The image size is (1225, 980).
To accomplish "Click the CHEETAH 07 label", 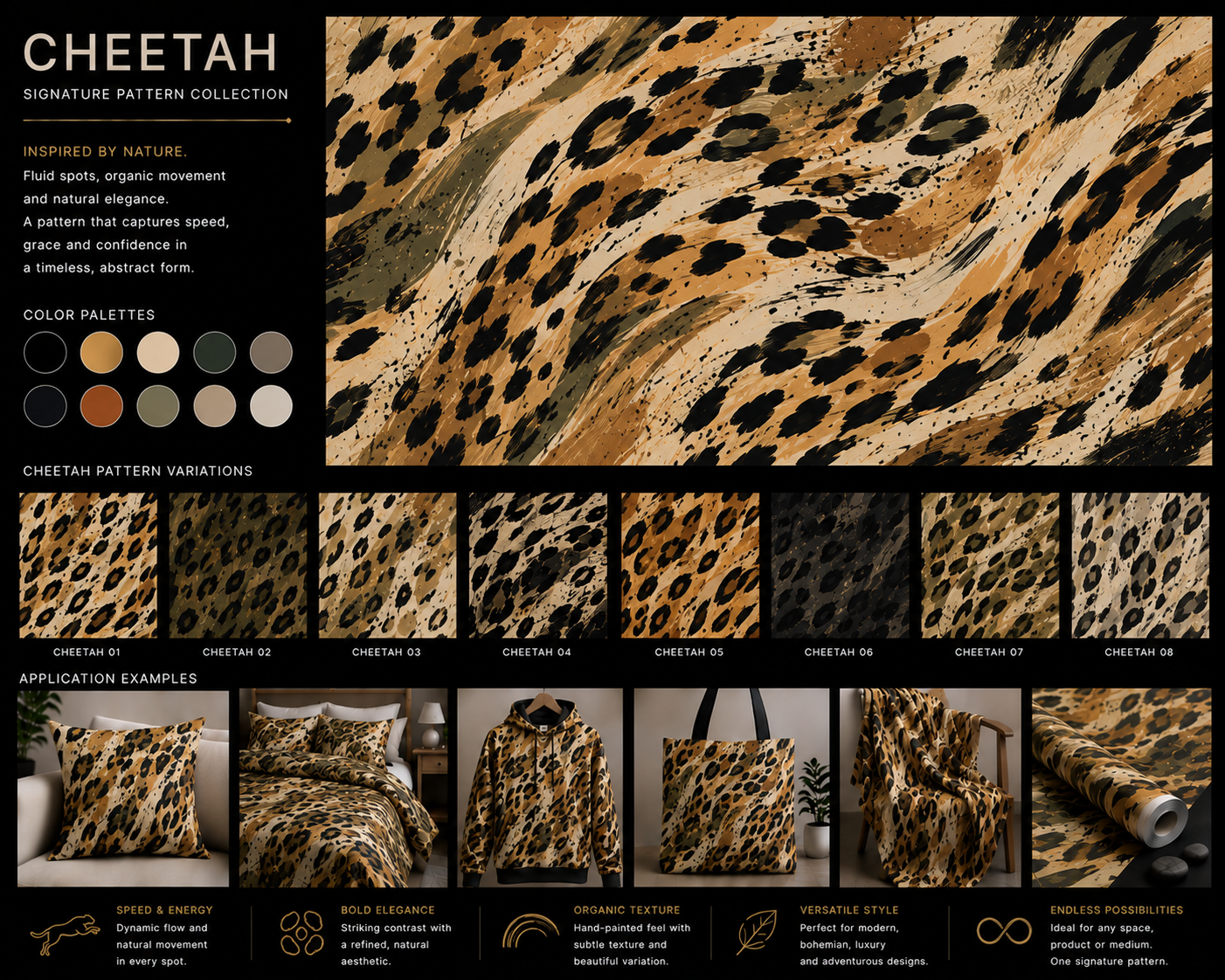I will coord(989,652).
